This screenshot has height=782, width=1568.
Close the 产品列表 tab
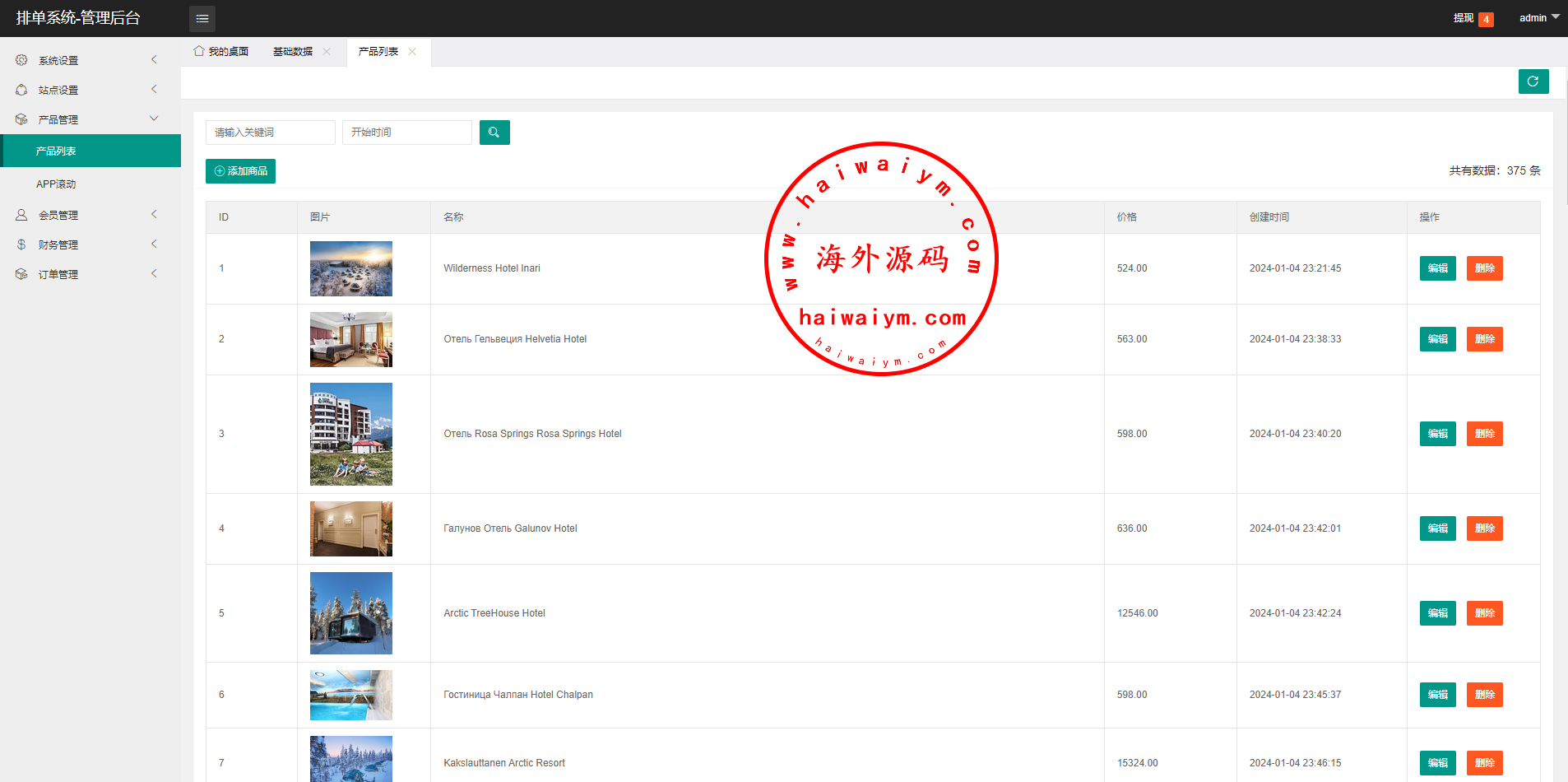click(x=412, y=52)
